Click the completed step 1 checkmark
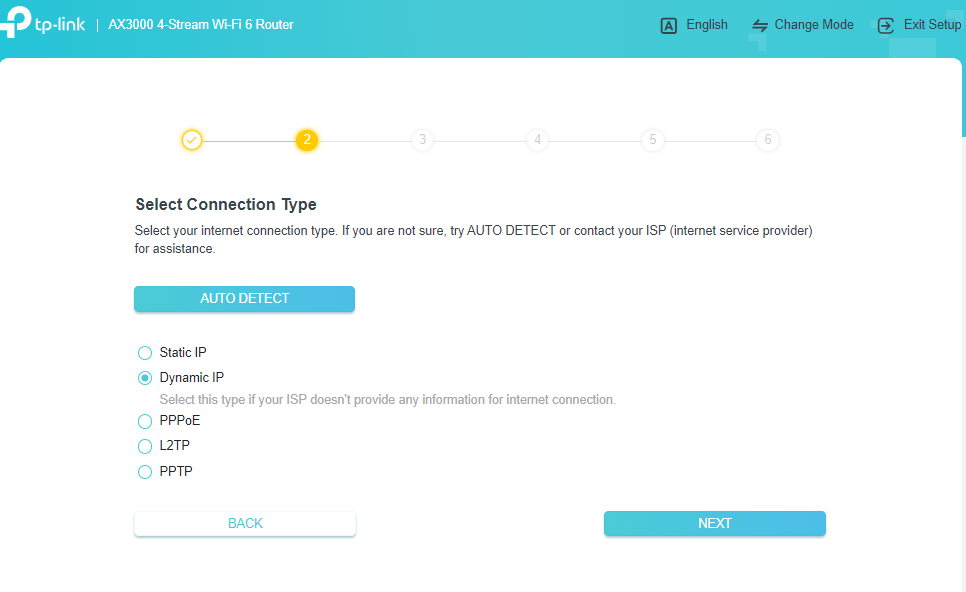Screen dimensions: 966x592 [x=192, y=140]
